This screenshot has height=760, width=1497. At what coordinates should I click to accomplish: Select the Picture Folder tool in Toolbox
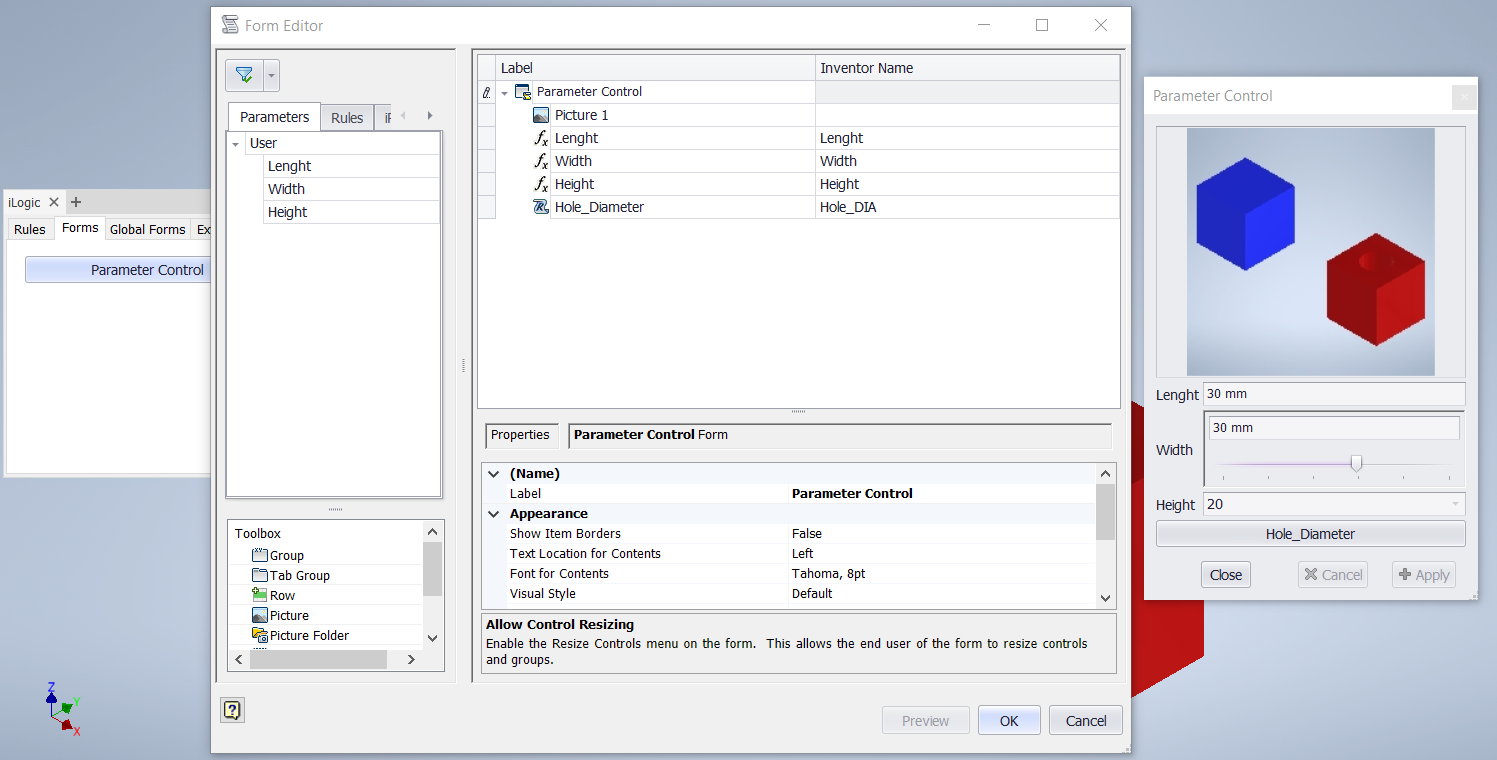[x=305, y=635]
